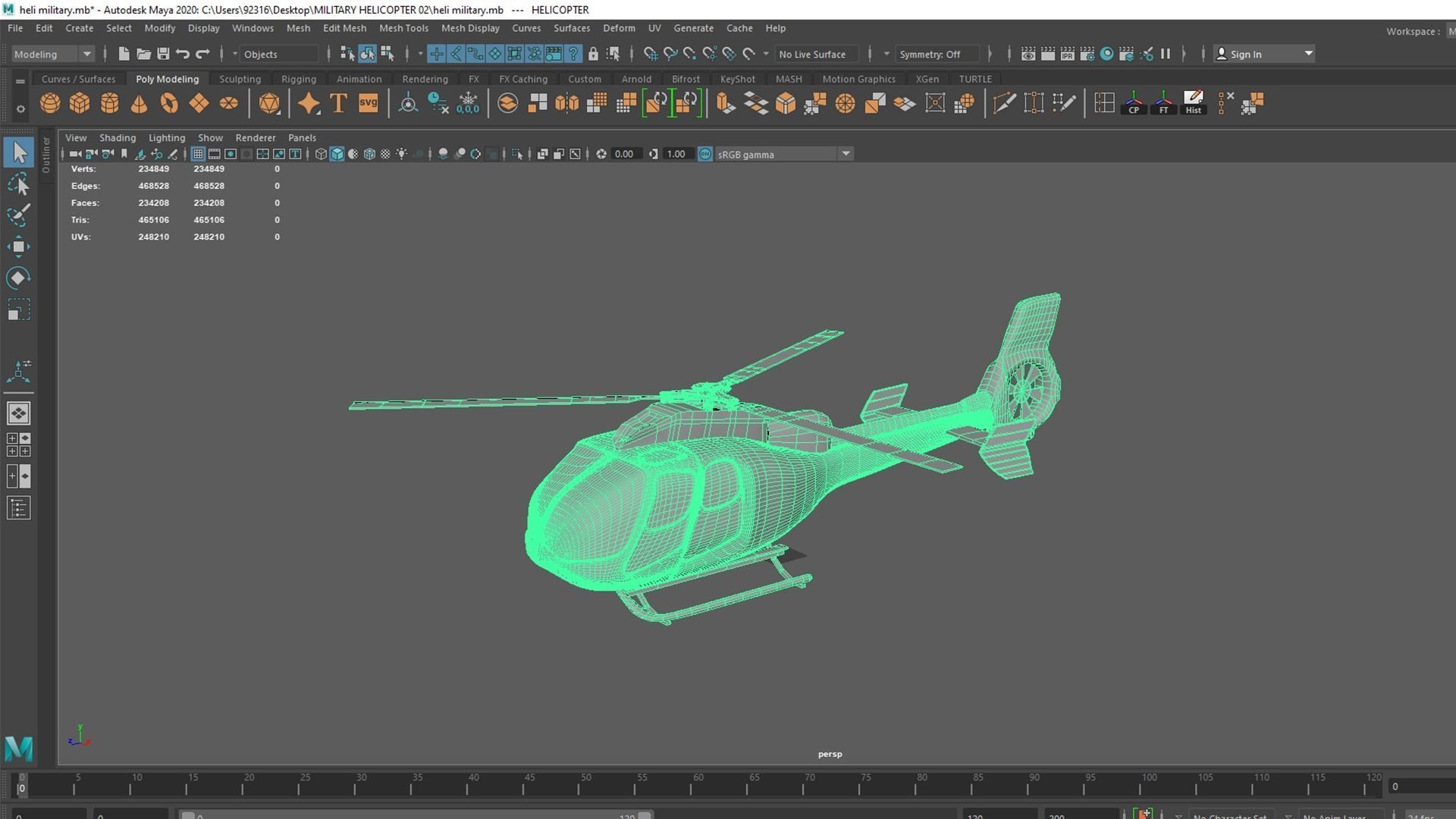Switch to the Arnold shelf tab
The height and width of the screenshot is (819, 1456).
(636, 79)
